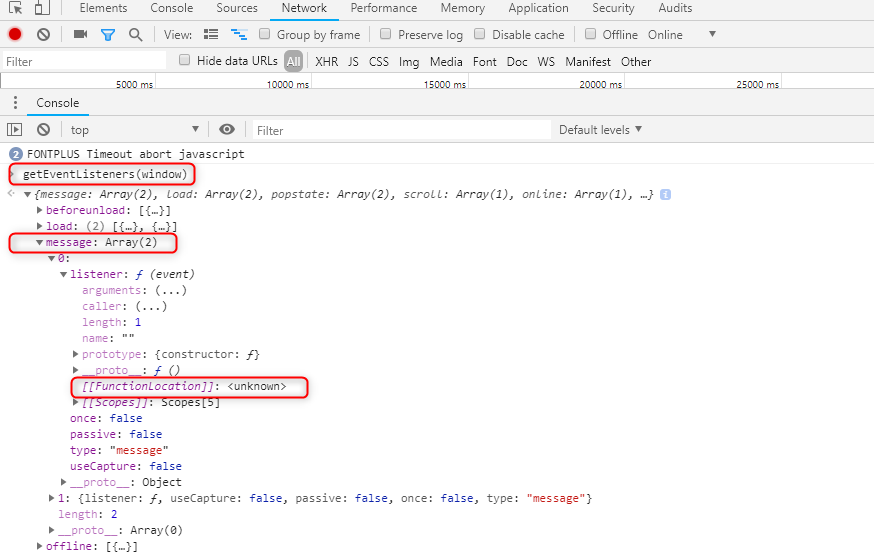Enable Group by frame checkbox
The height and width of the screenshot is (554, 874).
click(x=265, y=34)
